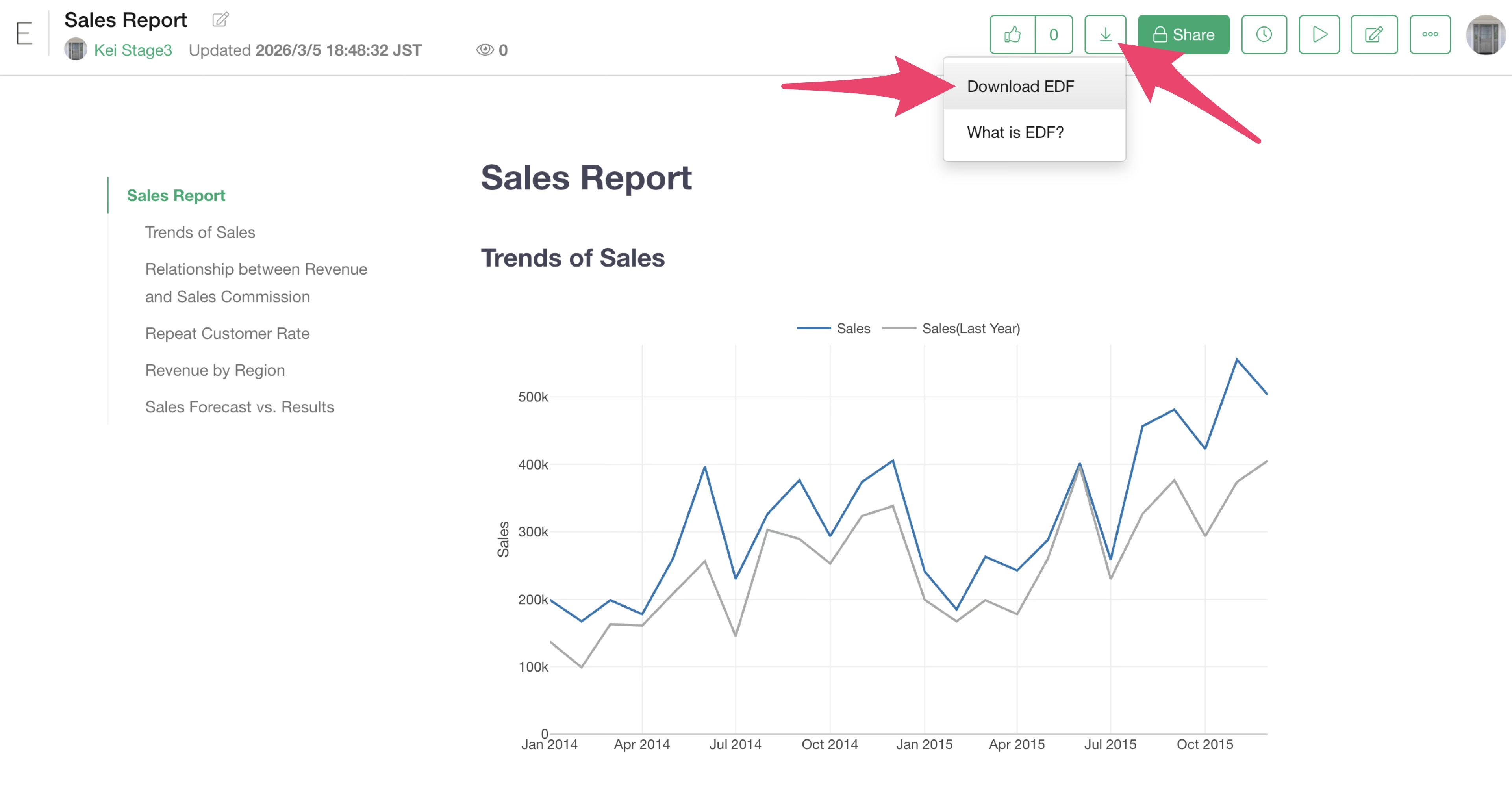This screenshot has height=787, width=1512.
Task: Open the Kei Stage3 author link
Action: (x=133, y=50)
